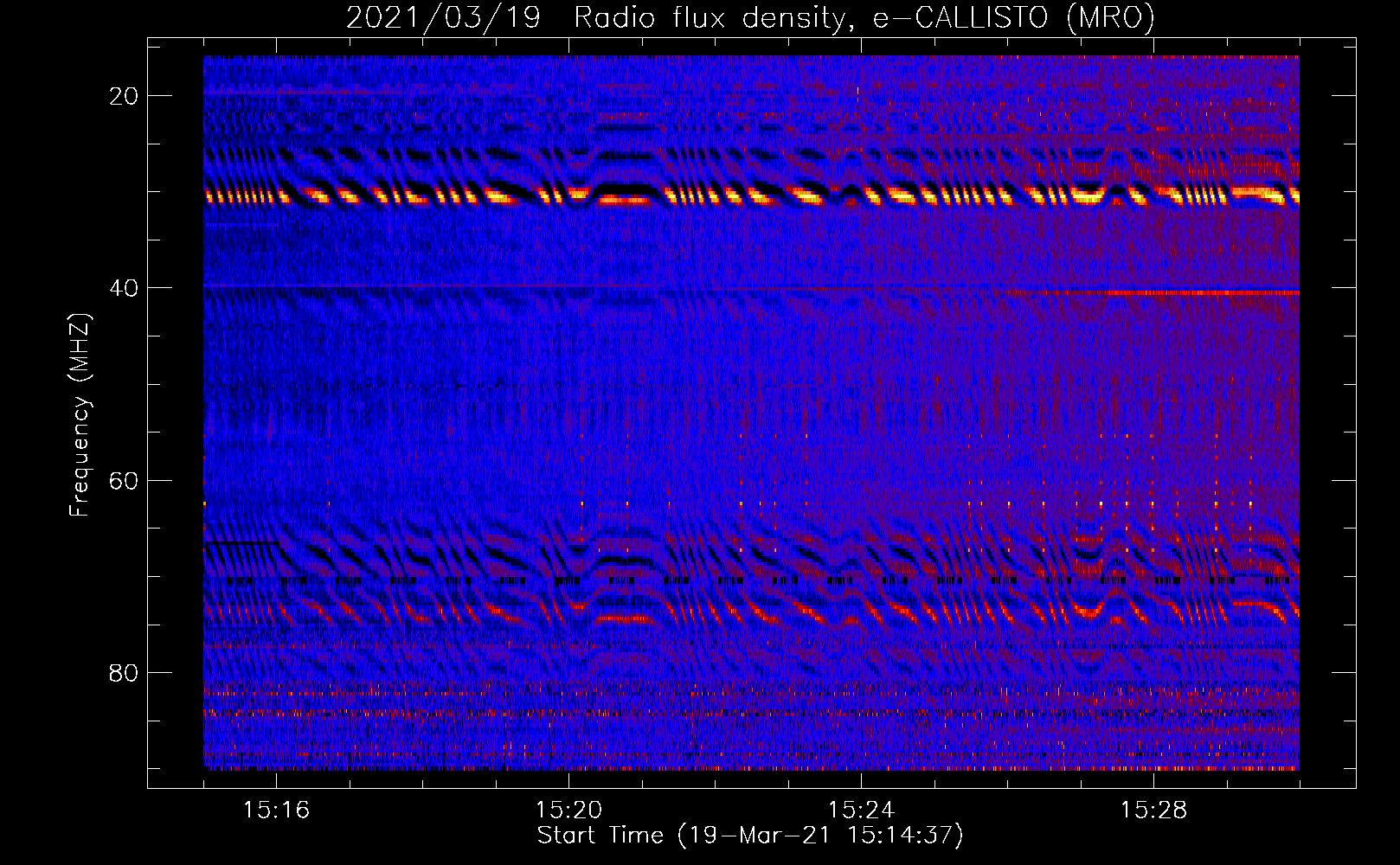Click the '15:28' time tick label
The width and height of the screenshot is (1400, 865).
point(1153,810)
